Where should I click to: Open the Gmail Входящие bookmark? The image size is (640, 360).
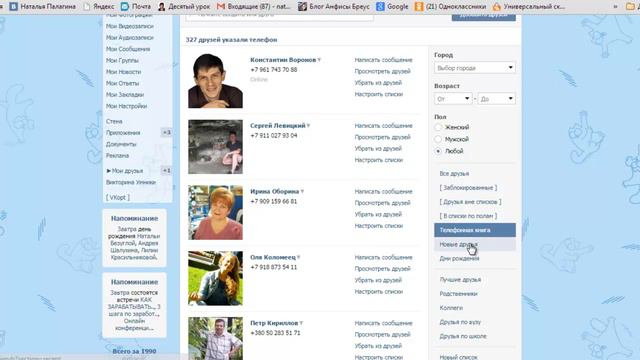[x=254, y=7]
